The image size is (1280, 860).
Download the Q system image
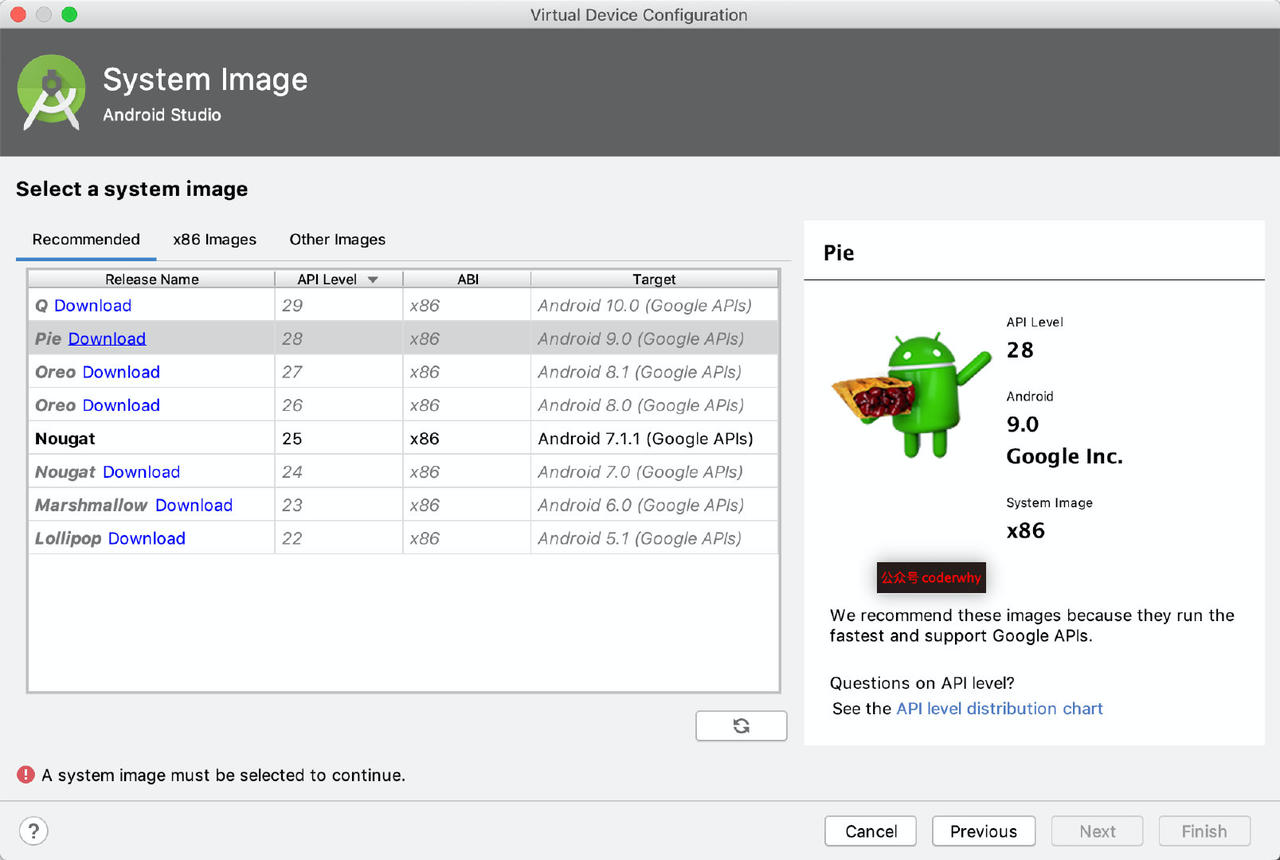pos(93,306)
